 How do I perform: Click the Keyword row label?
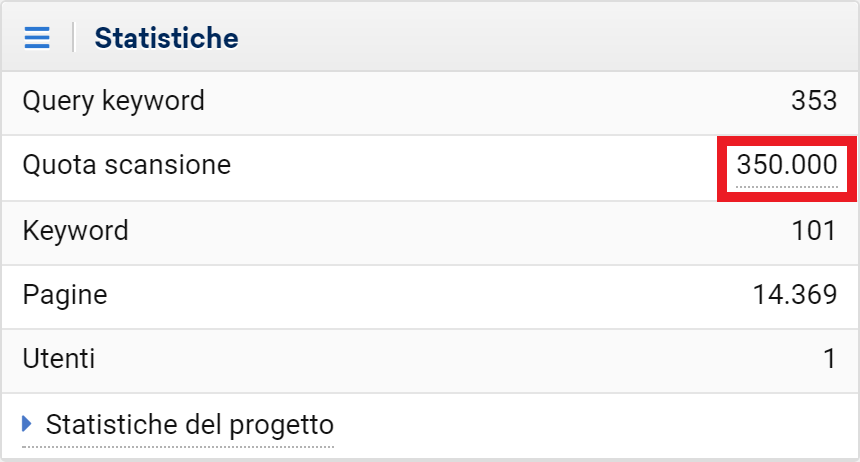(x=75, y=231)
